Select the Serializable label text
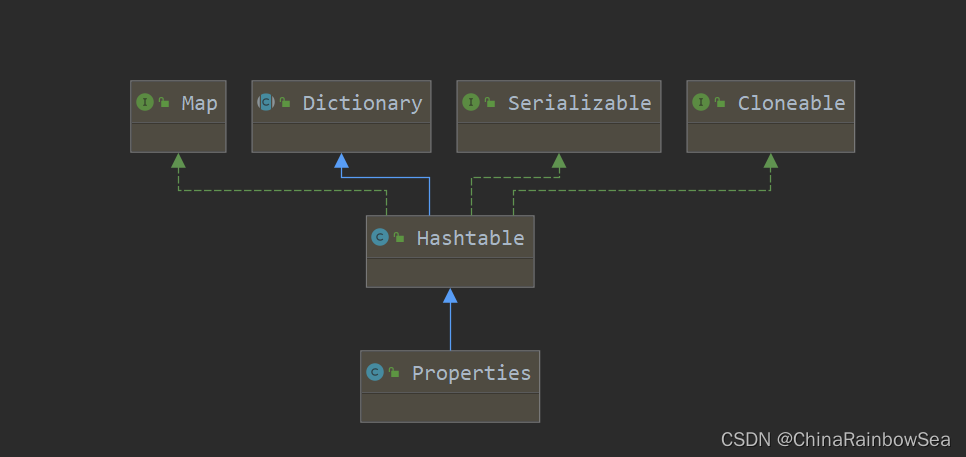Viewport: 966px width, 457px height. point(579,103)
